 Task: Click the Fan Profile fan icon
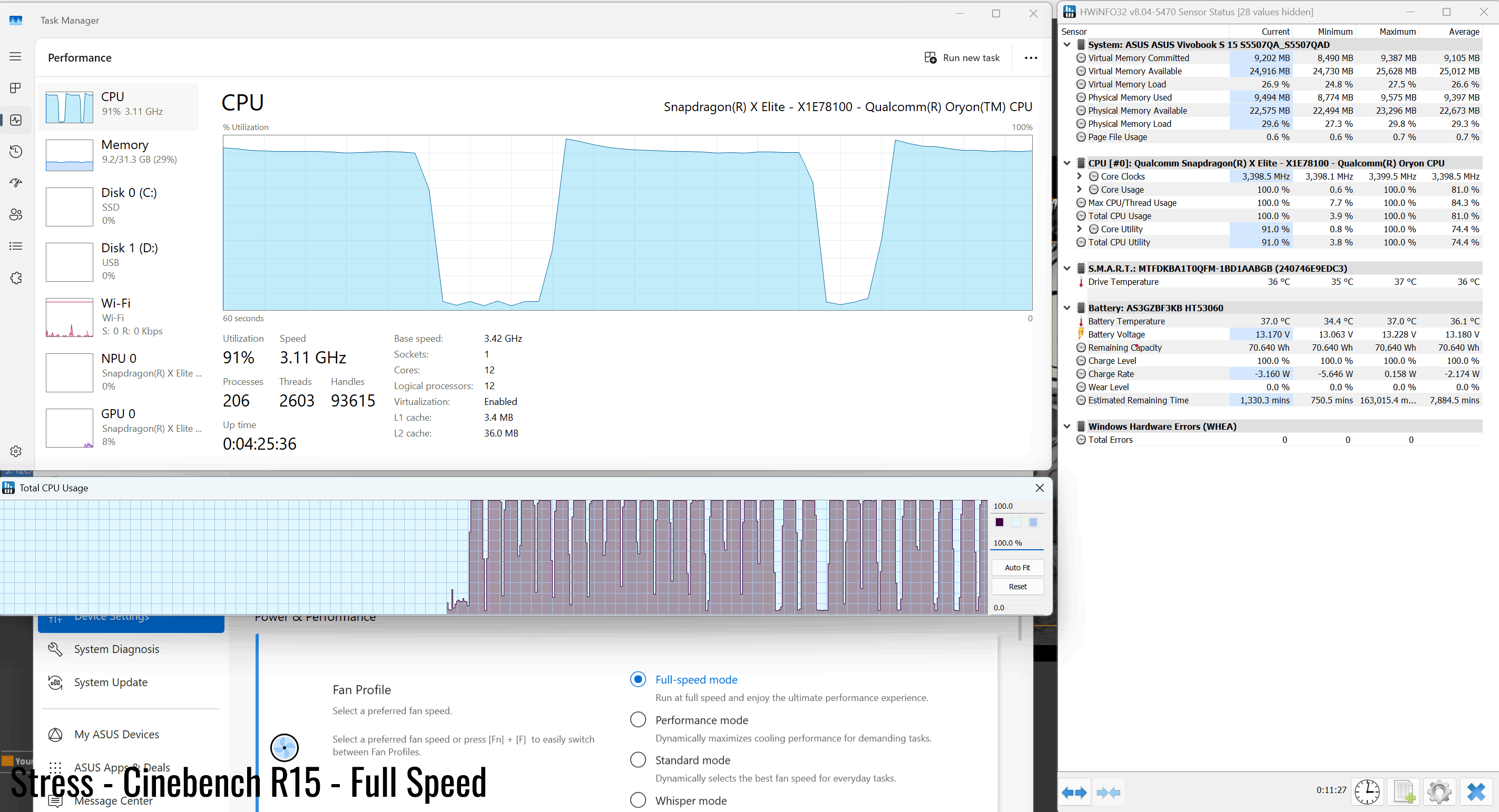pyautogui.click(x=285, y=747)
